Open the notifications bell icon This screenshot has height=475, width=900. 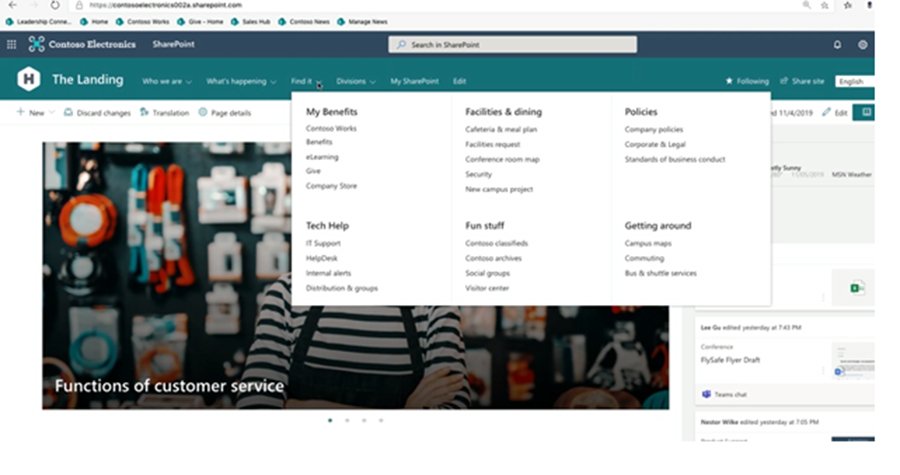837,45
